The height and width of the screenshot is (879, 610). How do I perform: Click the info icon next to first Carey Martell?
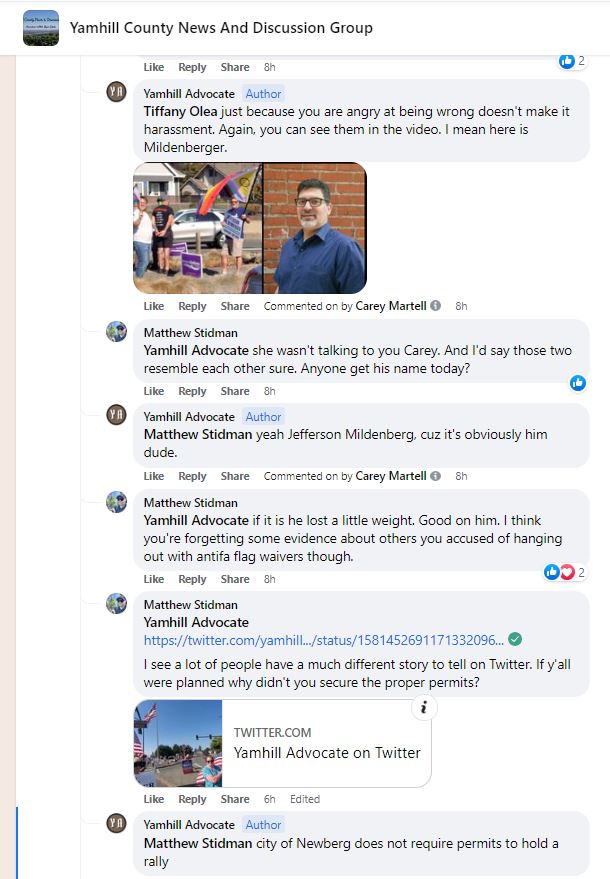[436, 306]
